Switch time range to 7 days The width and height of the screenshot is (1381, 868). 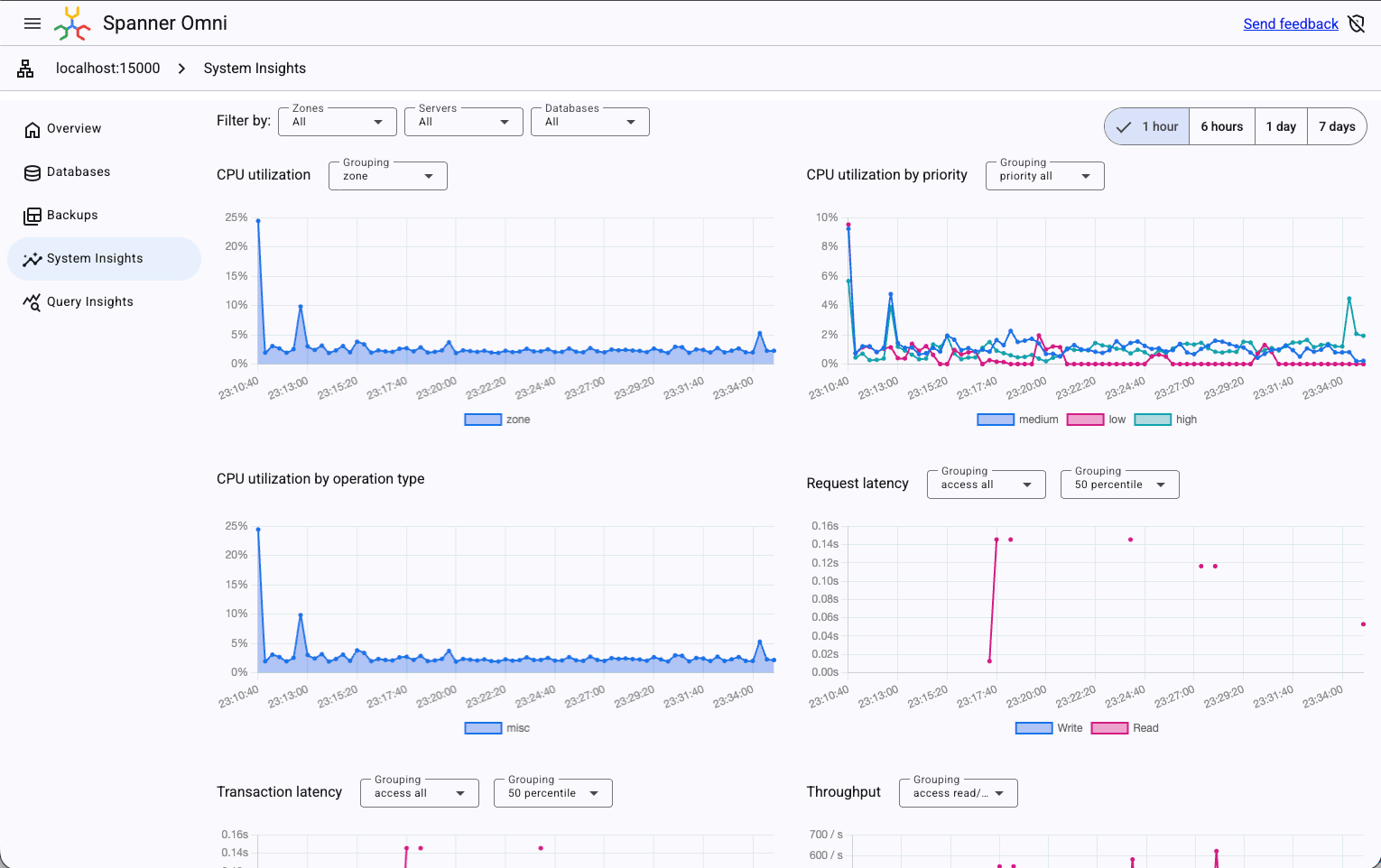[x=1337, y=126]
